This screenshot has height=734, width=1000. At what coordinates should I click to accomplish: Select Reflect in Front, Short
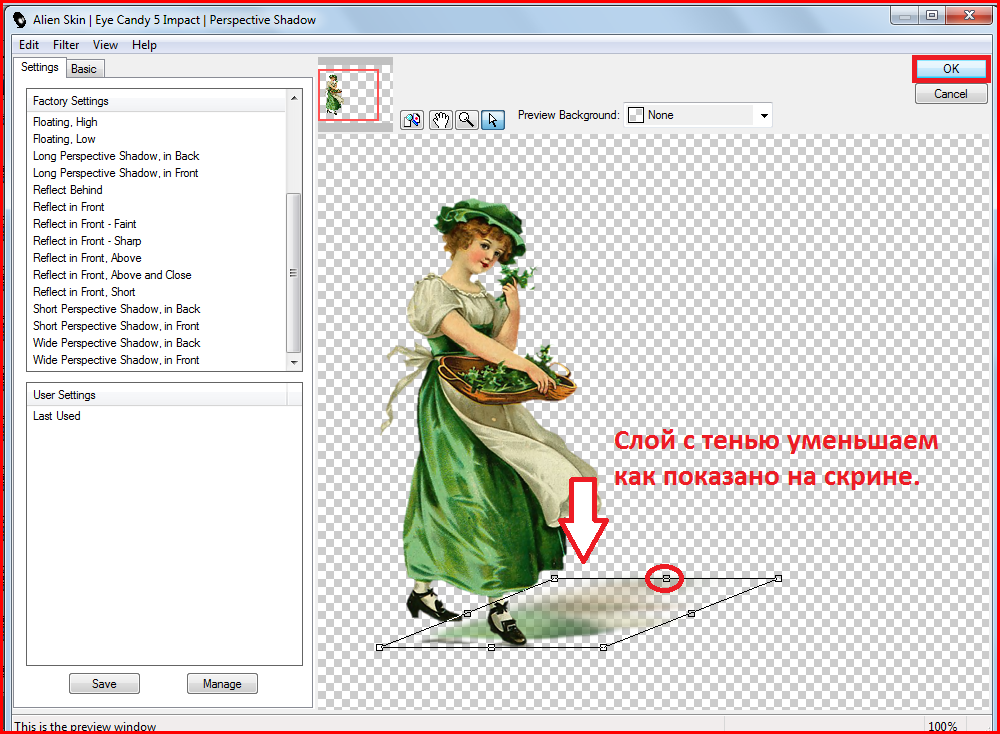pos(84,292)
